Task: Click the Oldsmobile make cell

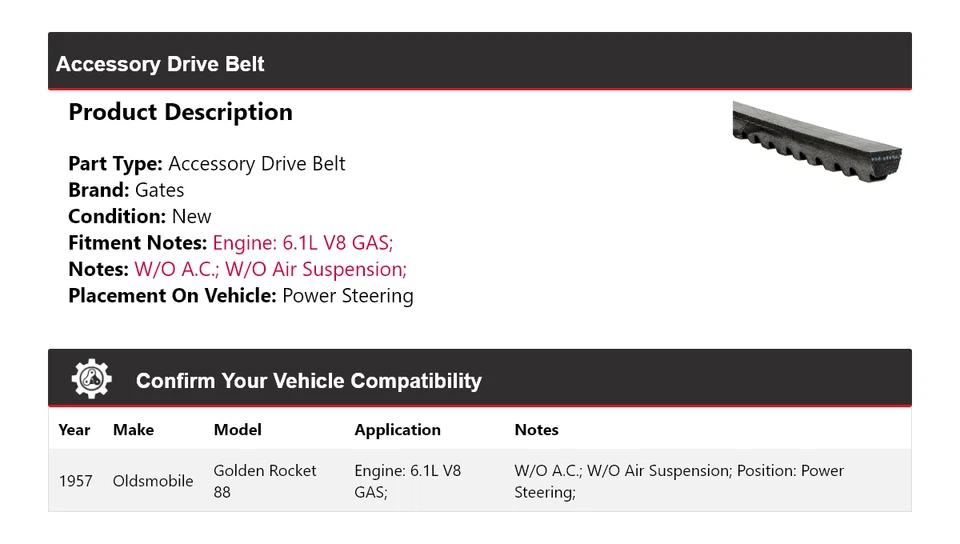Action: (153, 481)
